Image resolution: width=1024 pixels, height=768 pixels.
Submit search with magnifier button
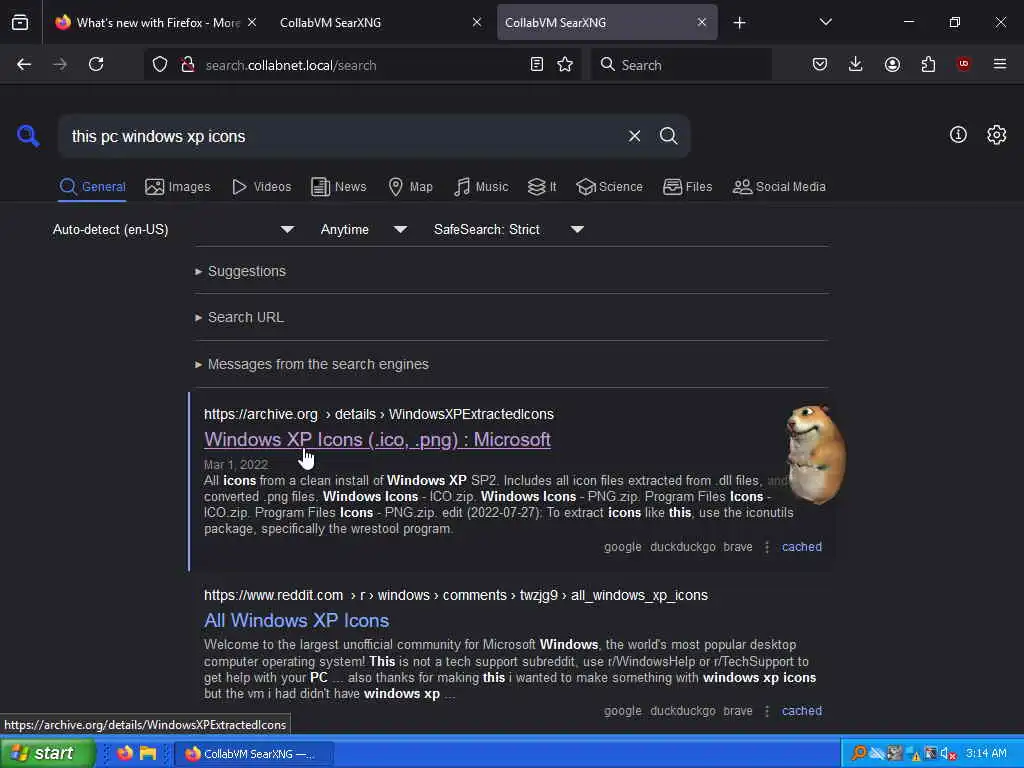[x=668, y=136]
